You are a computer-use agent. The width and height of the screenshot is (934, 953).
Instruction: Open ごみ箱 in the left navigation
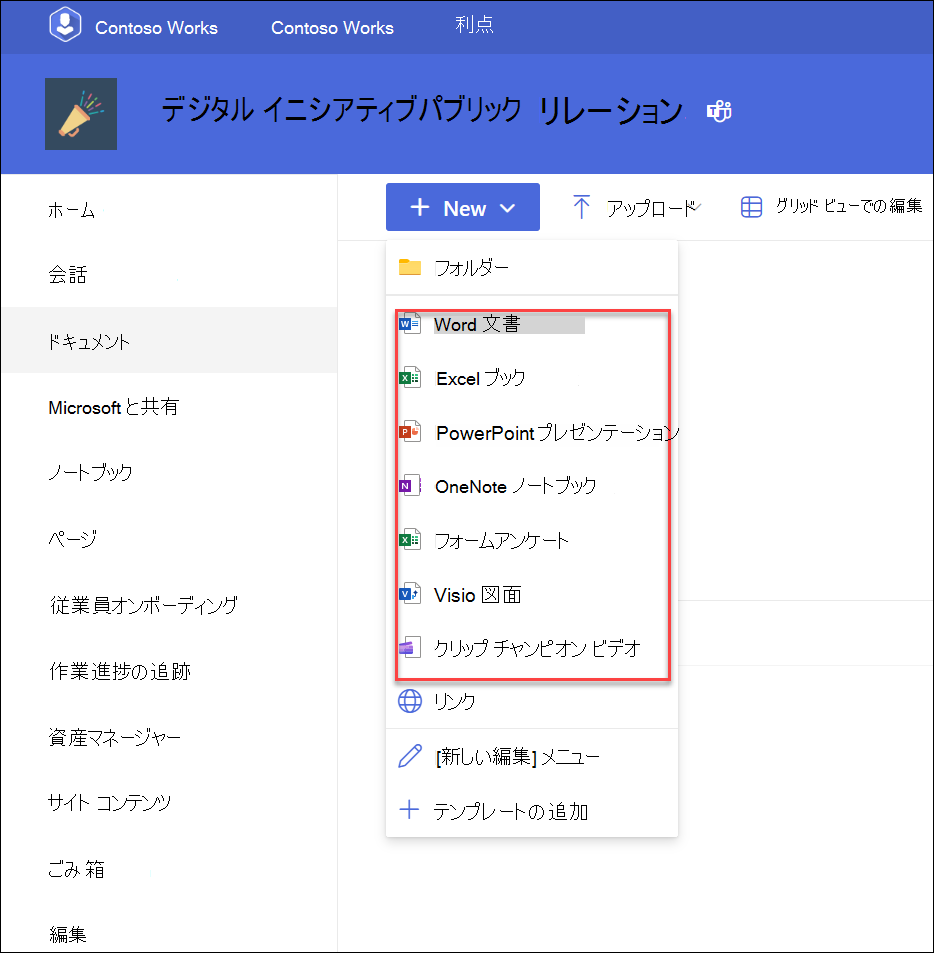[x=77, y=870]
